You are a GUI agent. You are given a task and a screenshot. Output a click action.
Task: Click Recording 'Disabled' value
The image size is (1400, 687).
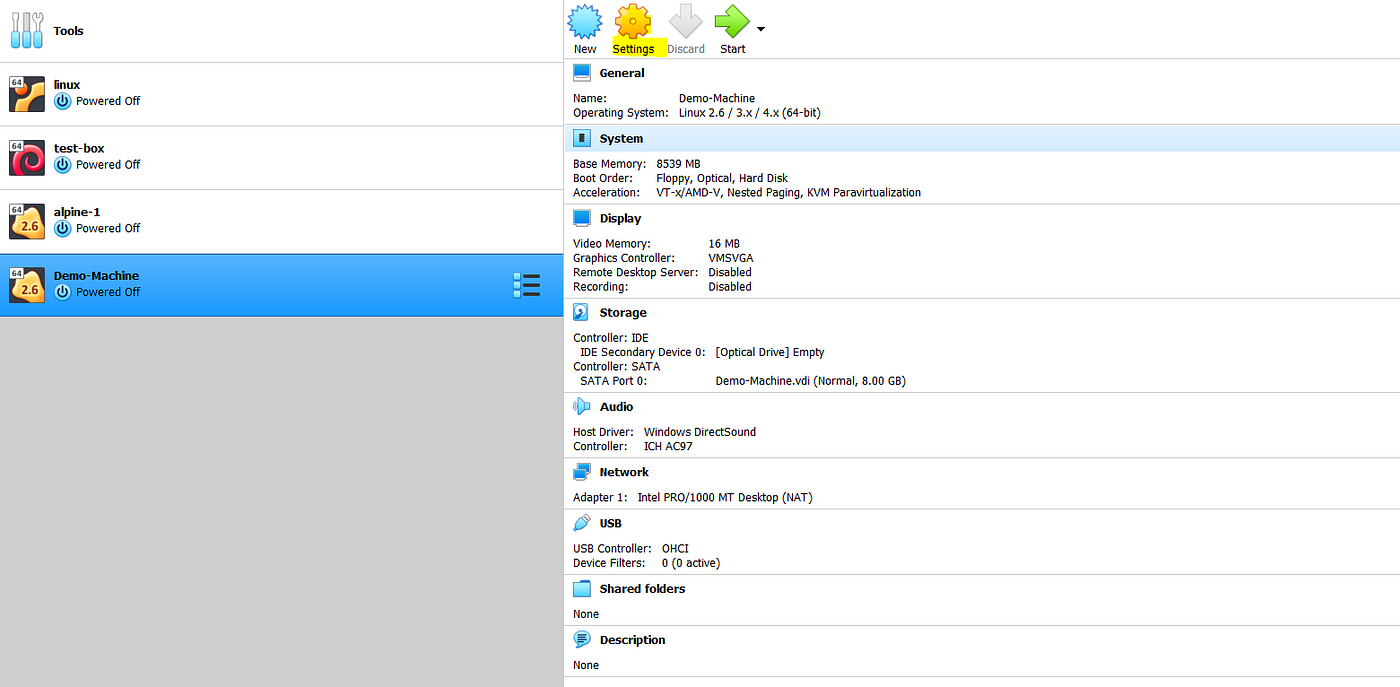click(x=730, y=287)
